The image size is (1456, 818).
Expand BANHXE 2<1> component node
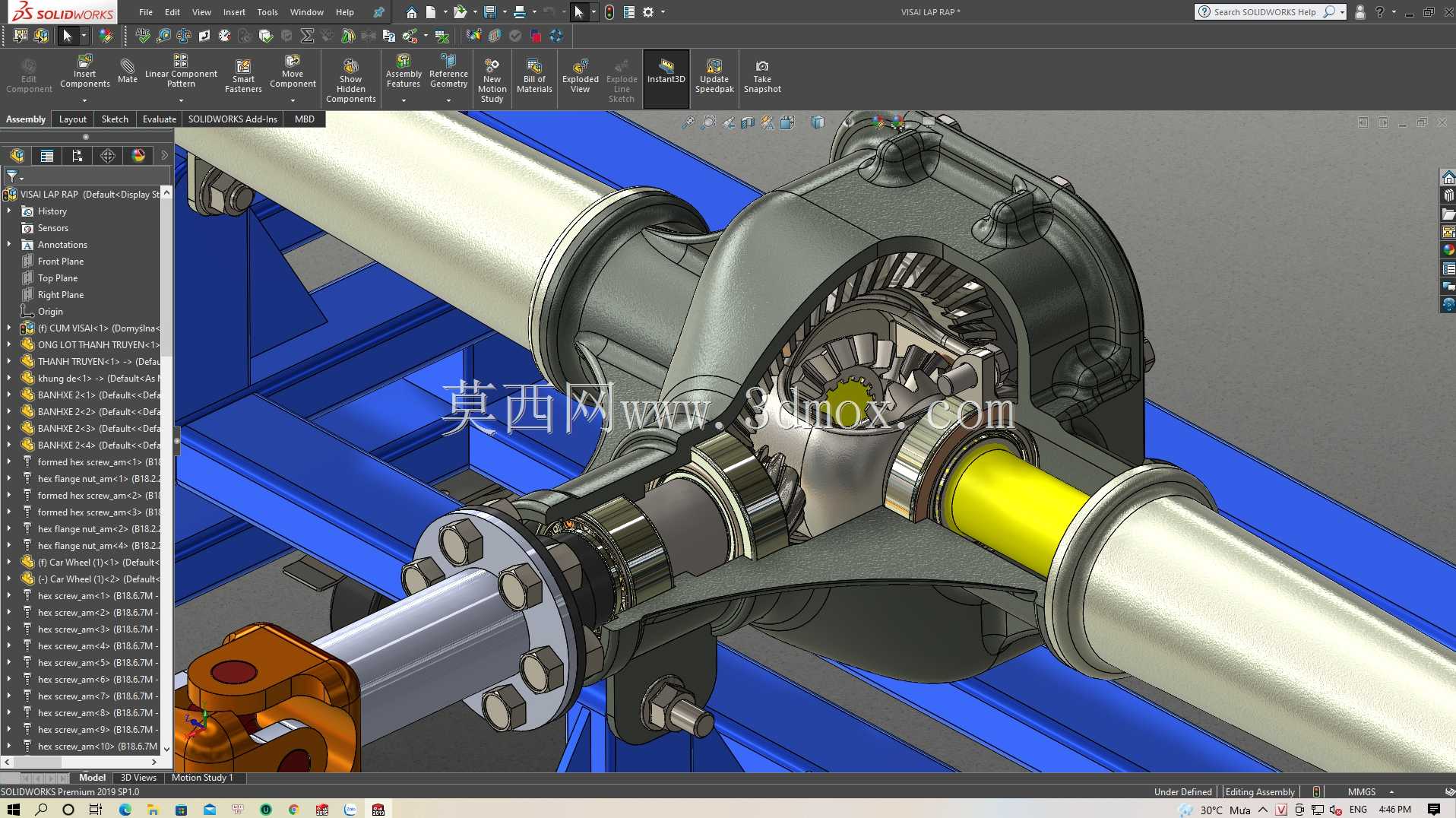pos(9,395)
